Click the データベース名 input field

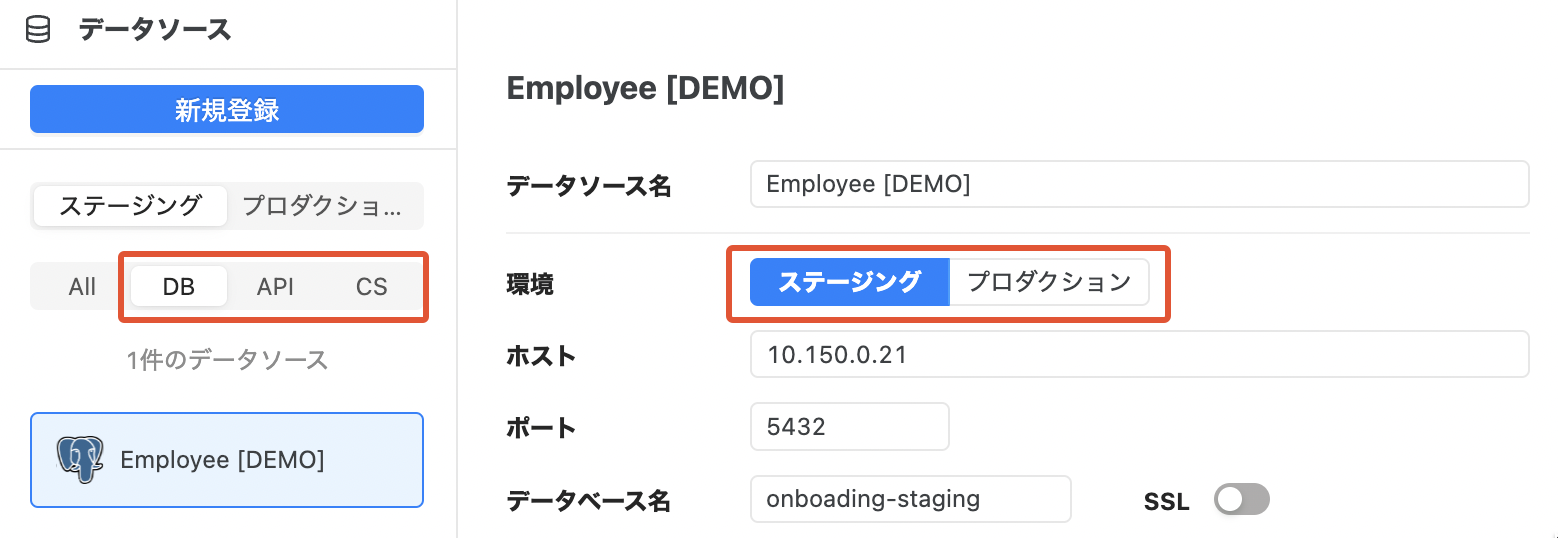[x=911, y=499]
